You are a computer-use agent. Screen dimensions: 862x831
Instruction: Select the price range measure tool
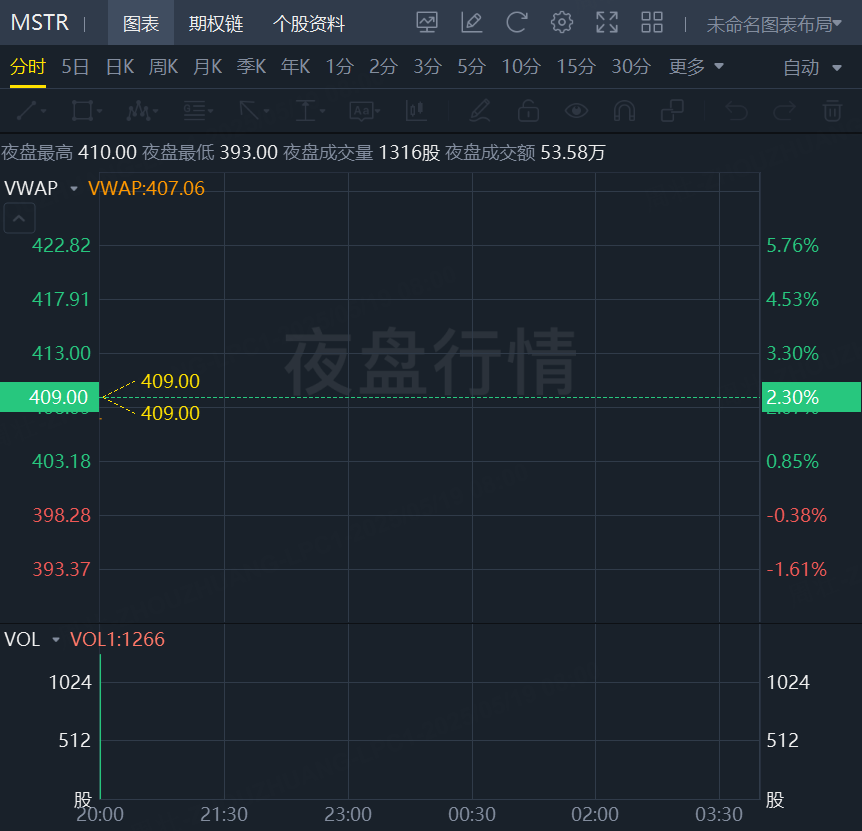coord(310,110)
